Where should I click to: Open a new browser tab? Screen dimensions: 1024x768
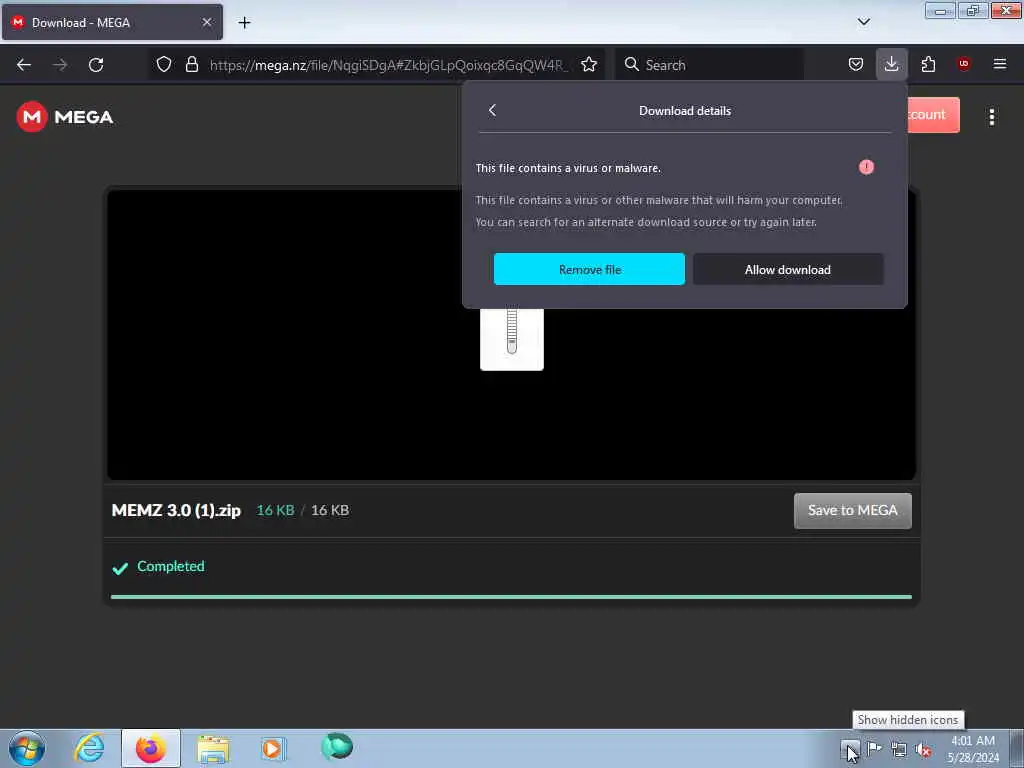coord(244,23)
